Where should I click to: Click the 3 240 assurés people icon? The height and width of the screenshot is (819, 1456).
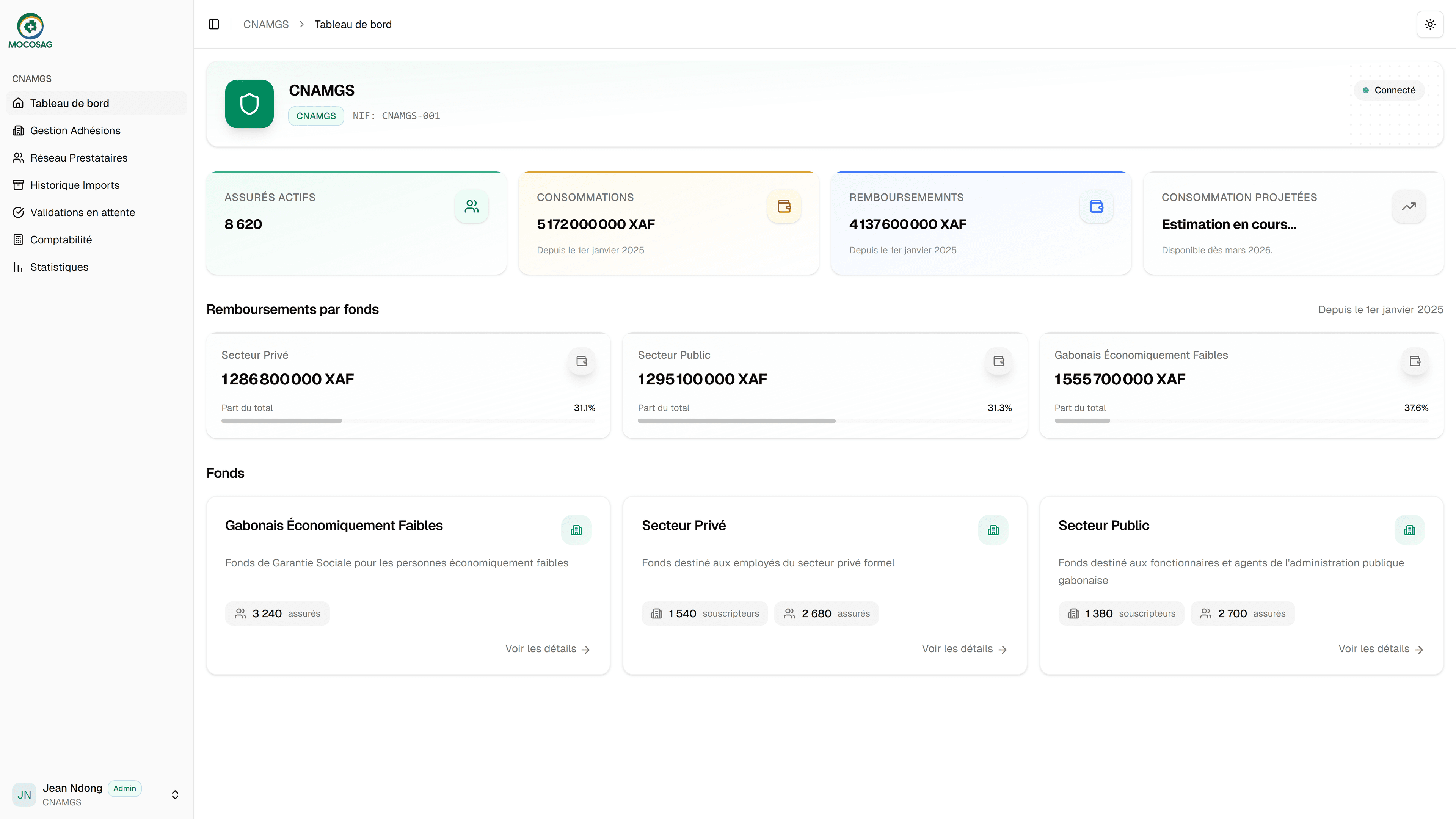(240, 614)
